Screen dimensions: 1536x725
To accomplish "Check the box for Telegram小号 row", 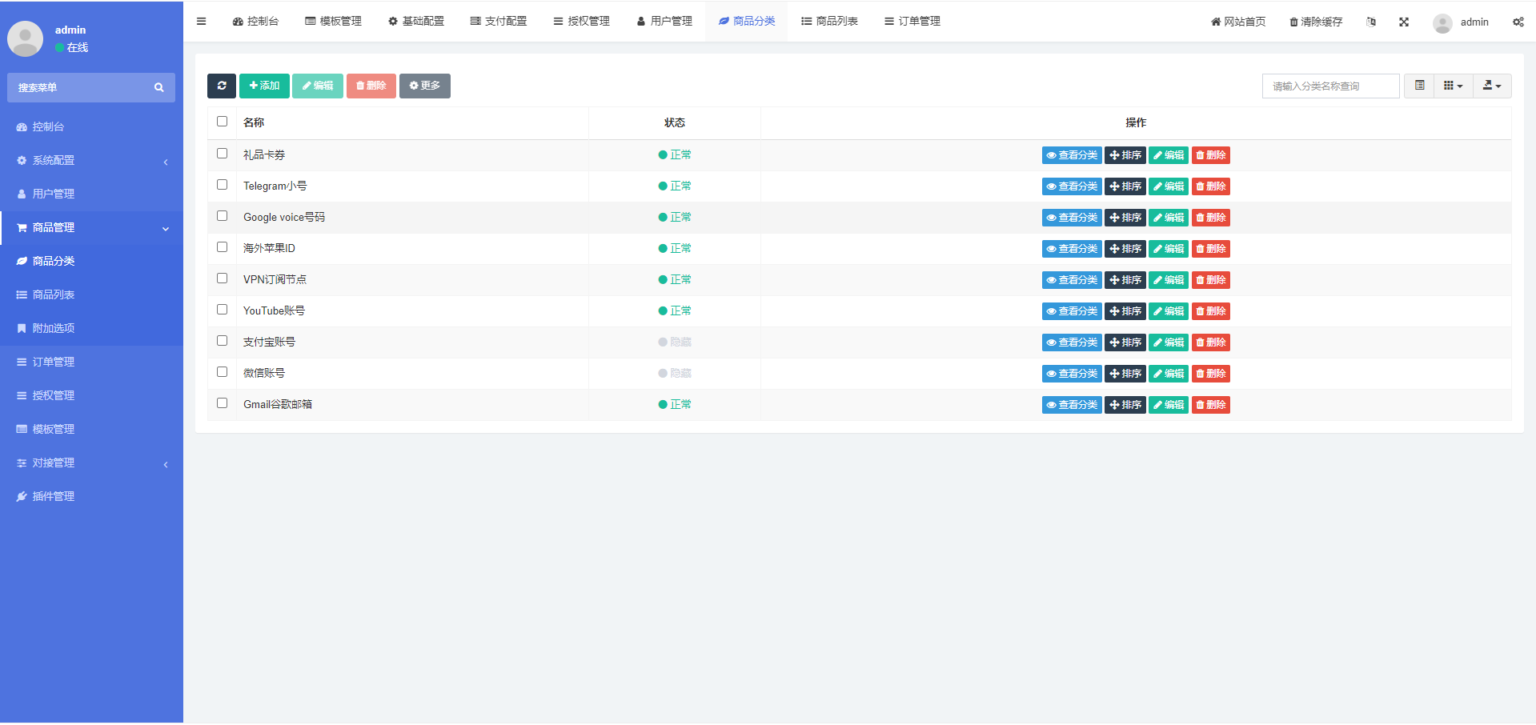I will click(222, 185).
